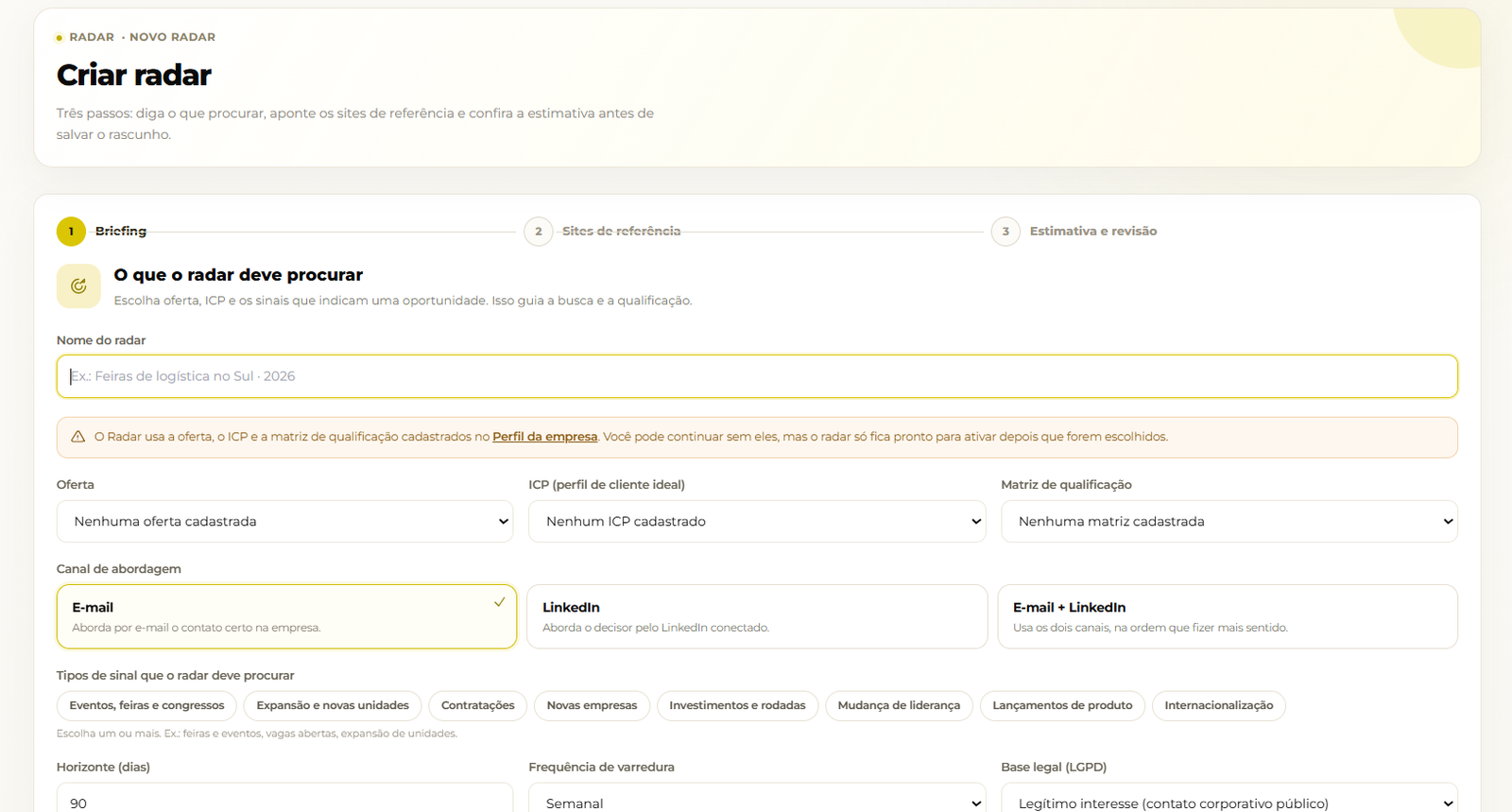Focus the Nome do radar field
1512x812 pixels.
click(x=757, y=376)
